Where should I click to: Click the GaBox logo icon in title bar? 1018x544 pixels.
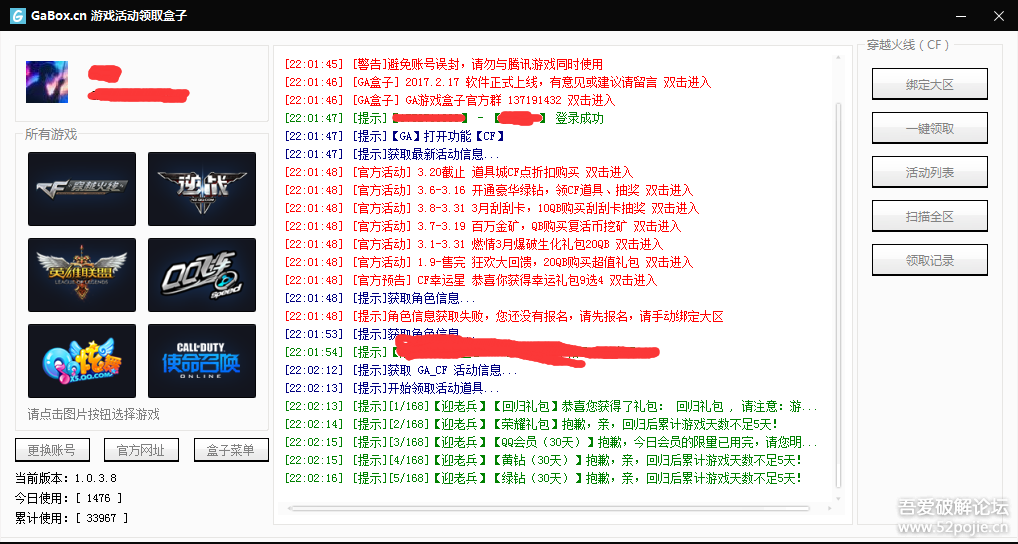[18, 16]
